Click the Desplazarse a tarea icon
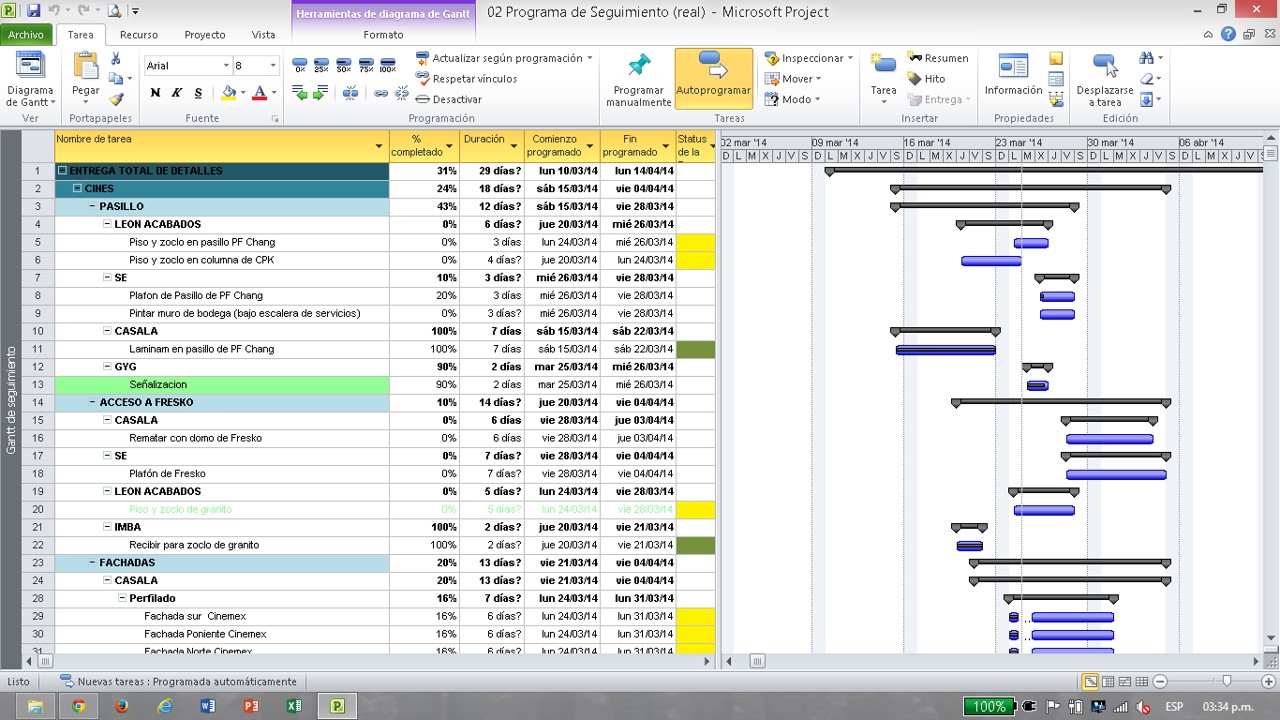 (1105, 66)
